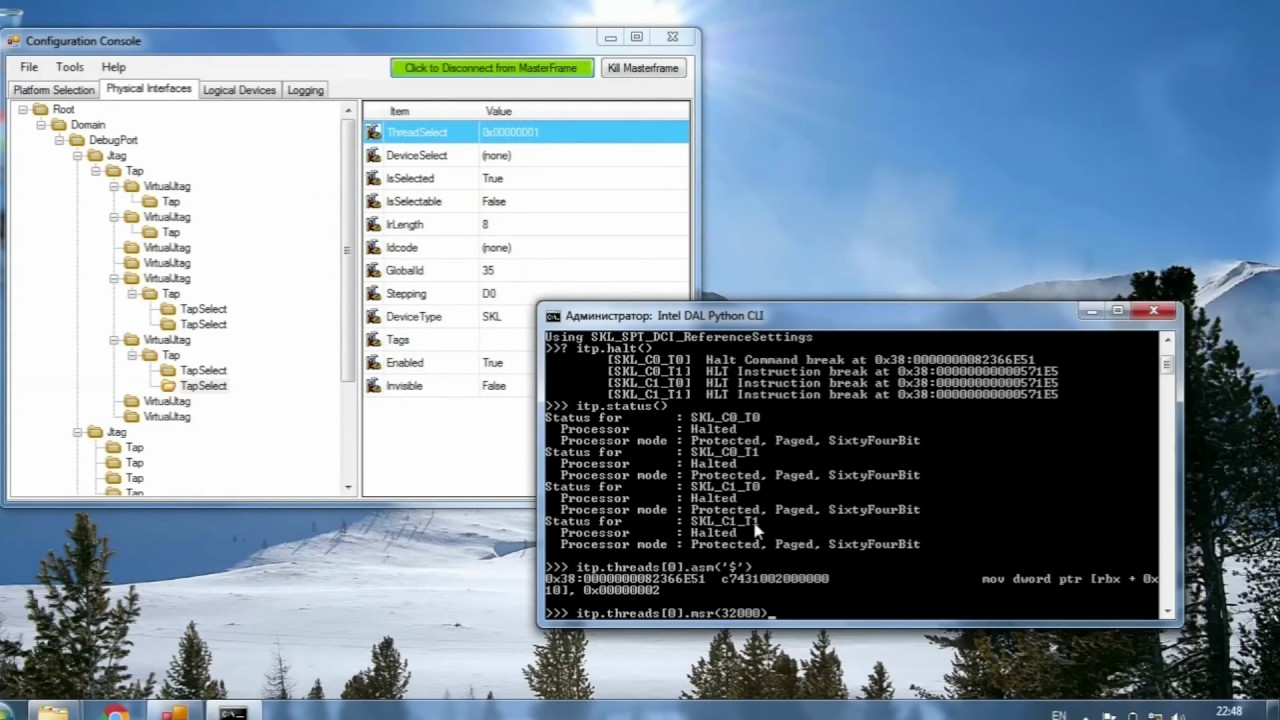Click the icon beside ThreadSelect property
1280x720 pixels.
coord(374,132)
